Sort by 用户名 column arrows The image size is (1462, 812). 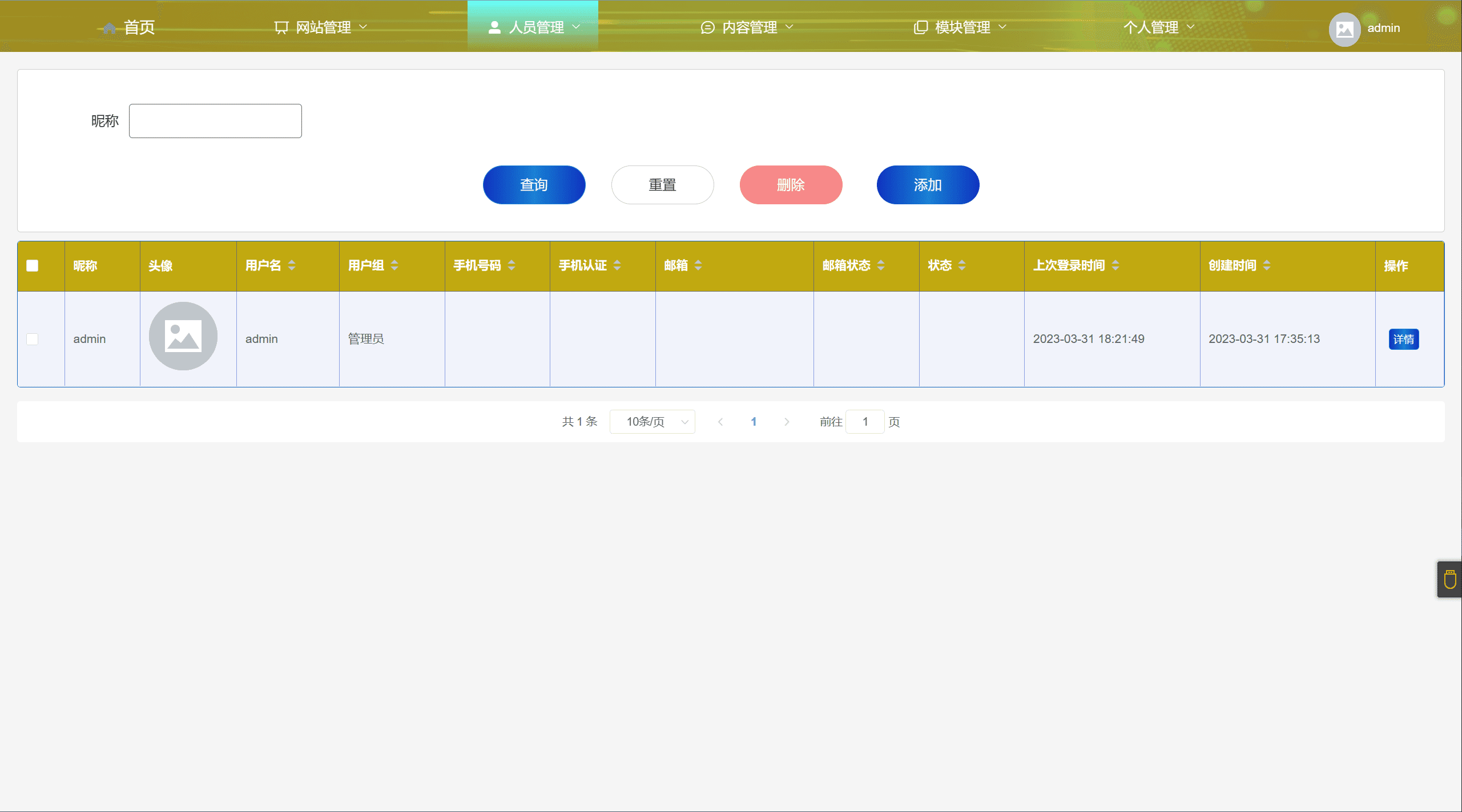292,265
